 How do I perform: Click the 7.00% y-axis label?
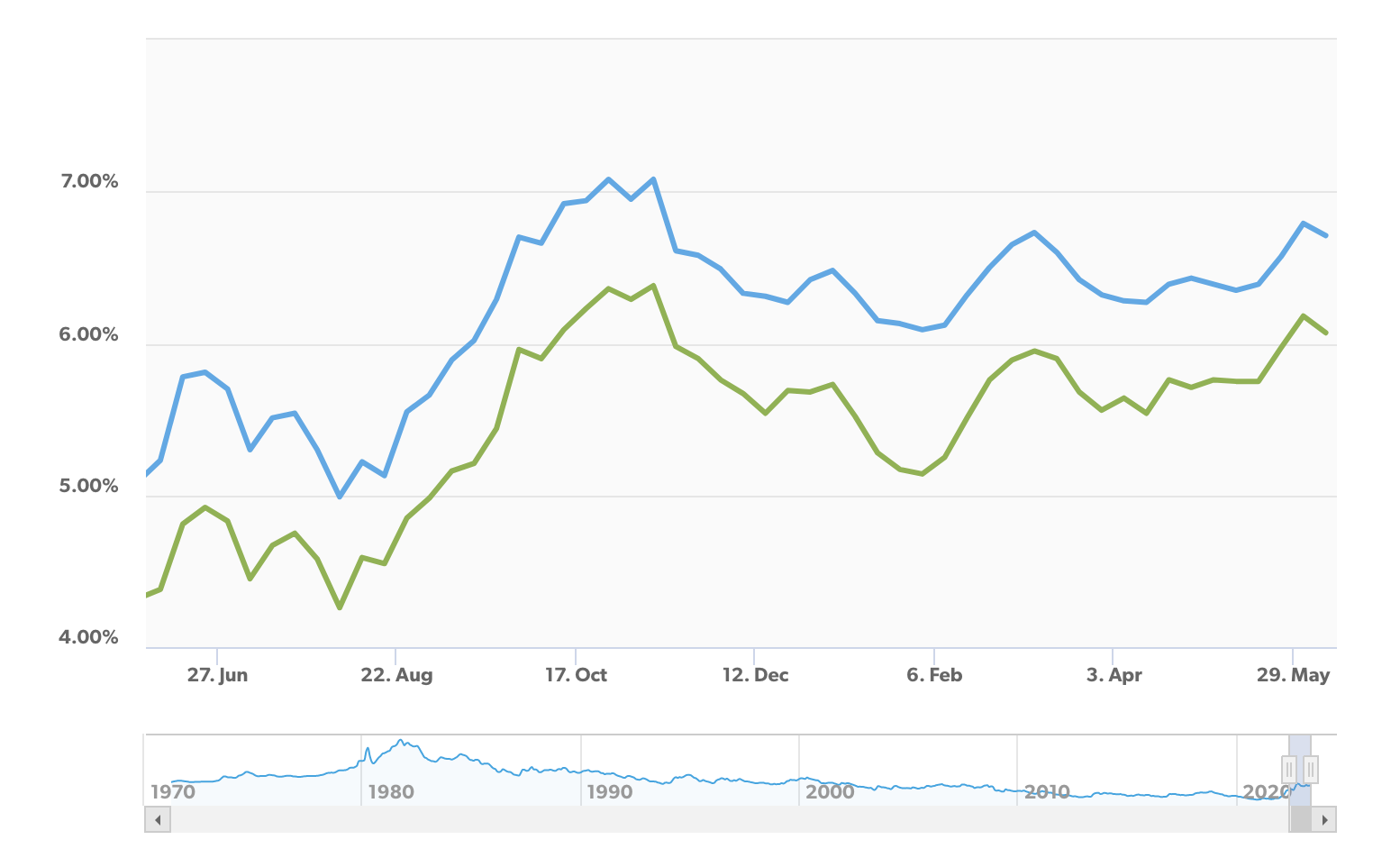(x=89, y=182)
